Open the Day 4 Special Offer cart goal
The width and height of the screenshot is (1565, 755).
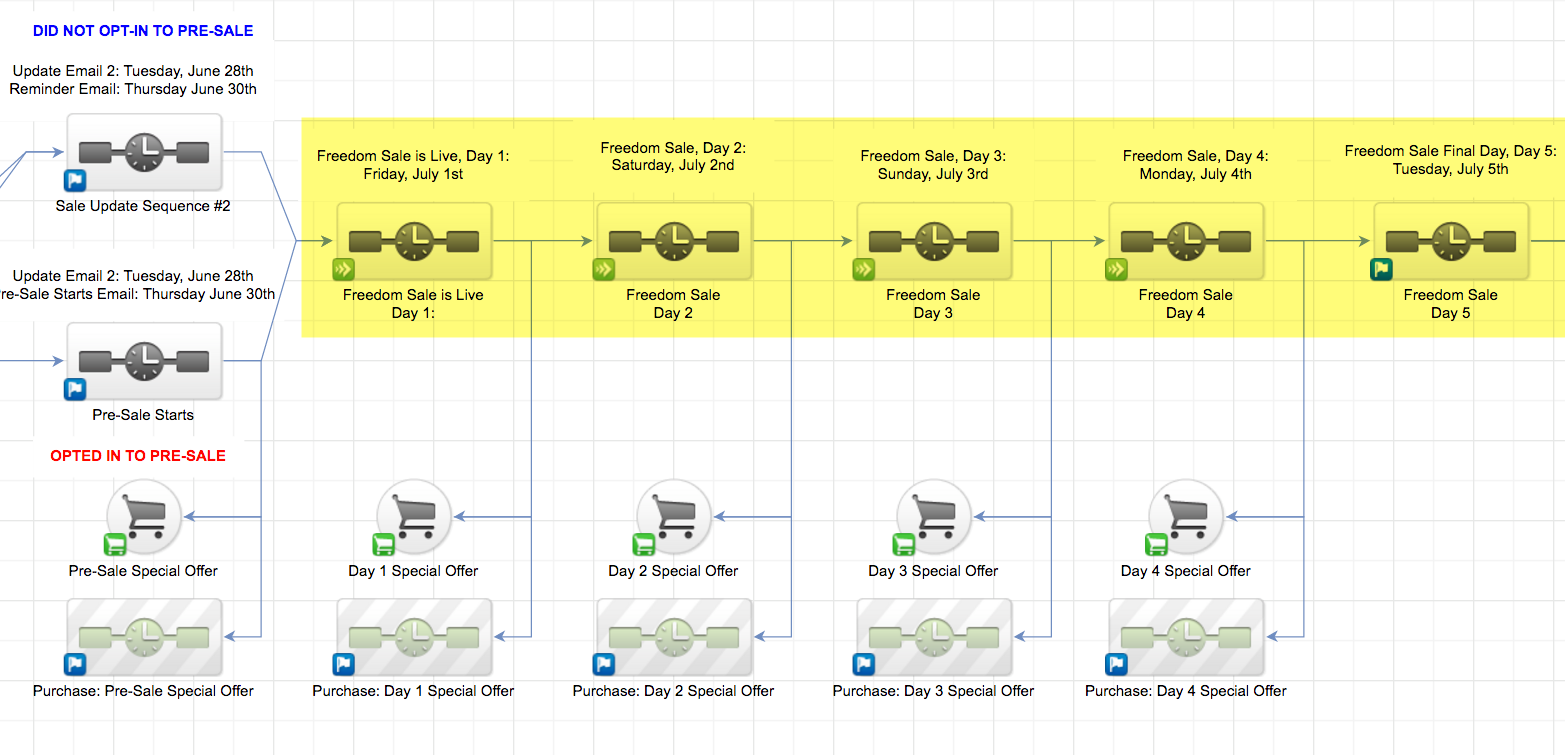[1186, 517]
